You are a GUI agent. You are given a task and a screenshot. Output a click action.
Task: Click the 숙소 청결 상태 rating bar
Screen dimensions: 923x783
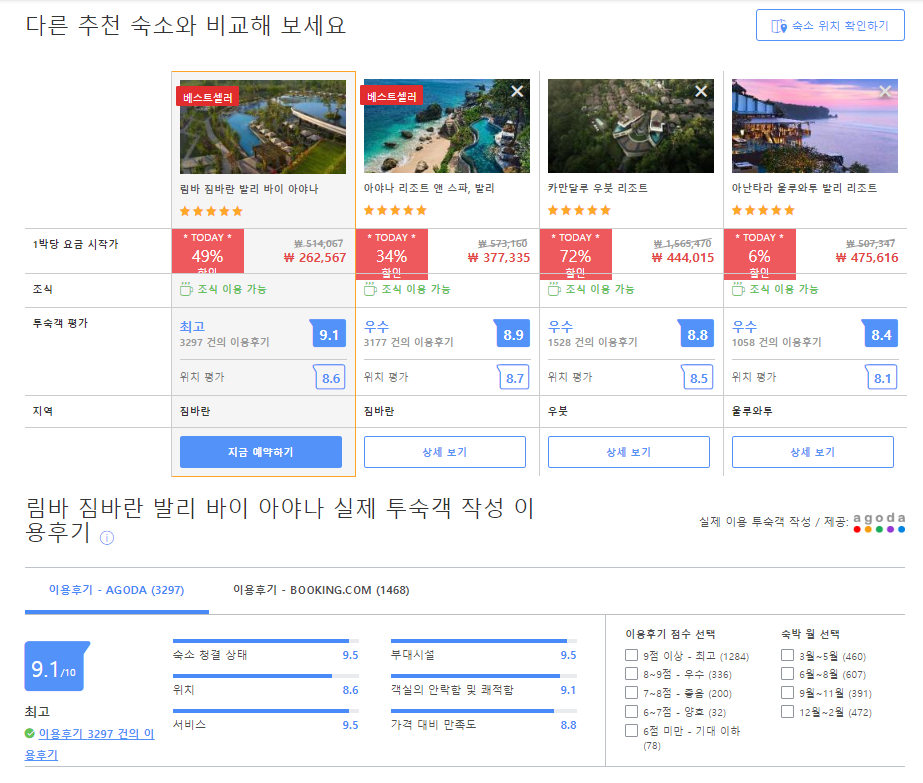(x=265, y=641)
